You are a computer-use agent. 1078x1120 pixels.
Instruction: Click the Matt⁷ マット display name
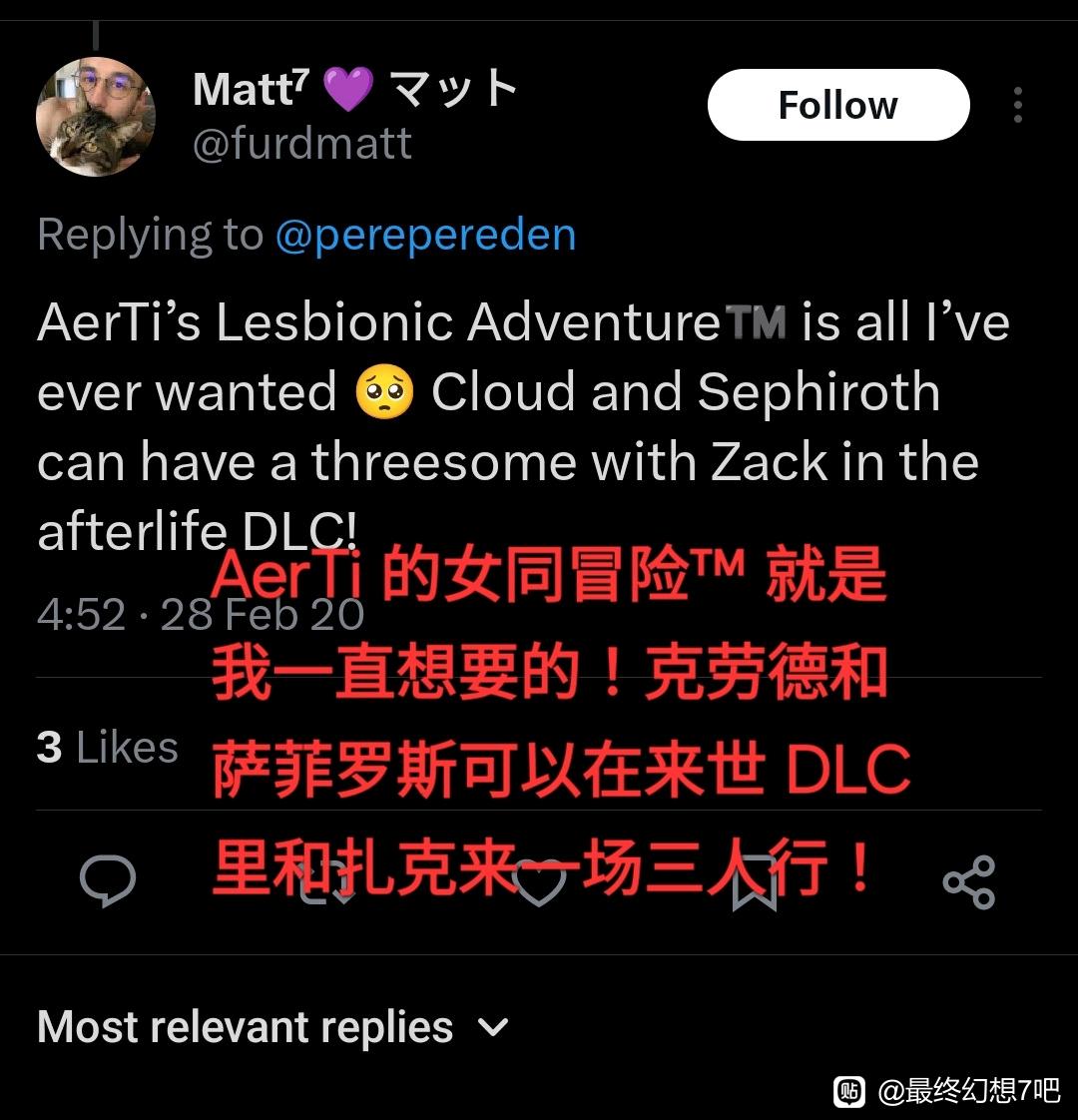point(355,89)
